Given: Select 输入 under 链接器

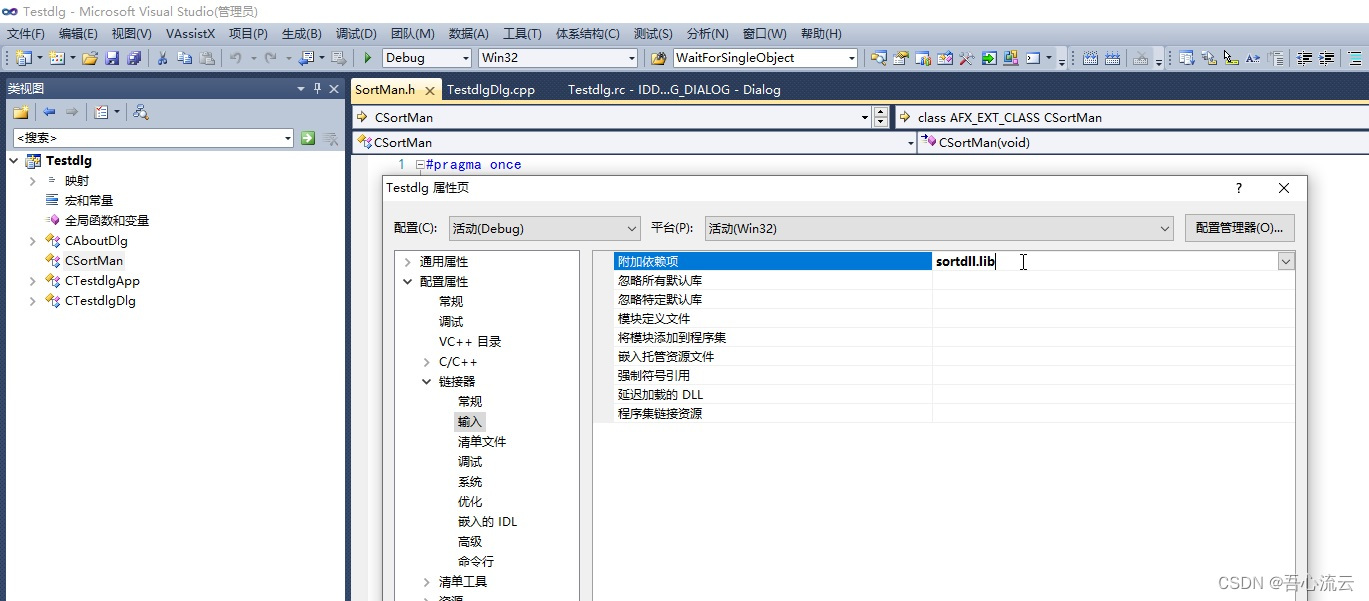Looking at the screenshot, I should coord(470,422).
